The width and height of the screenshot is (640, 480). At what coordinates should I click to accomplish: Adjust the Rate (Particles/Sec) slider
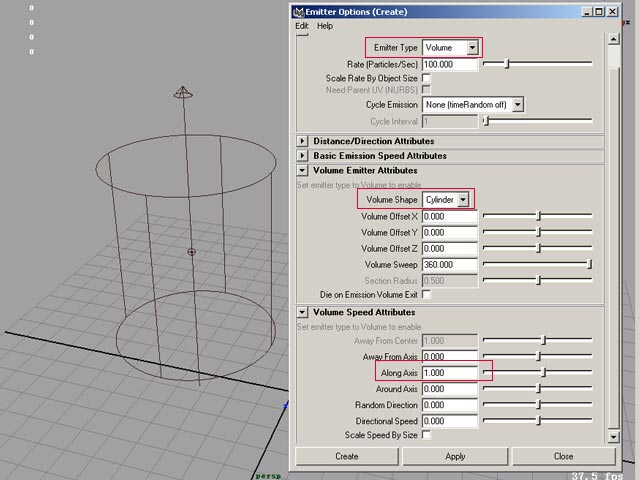[507, 64]
